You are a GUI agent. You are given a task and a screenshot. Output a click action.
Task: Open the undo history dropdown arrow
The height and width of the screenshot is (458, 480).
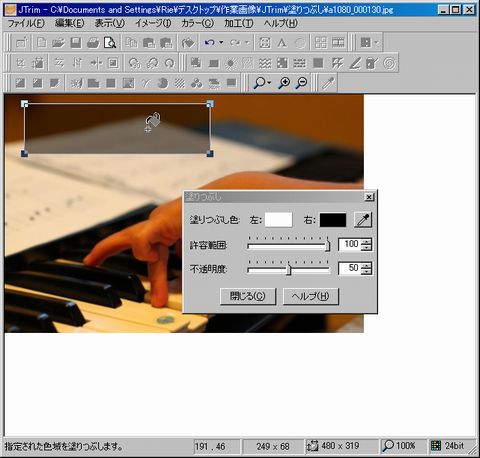[x=221, y=43]
